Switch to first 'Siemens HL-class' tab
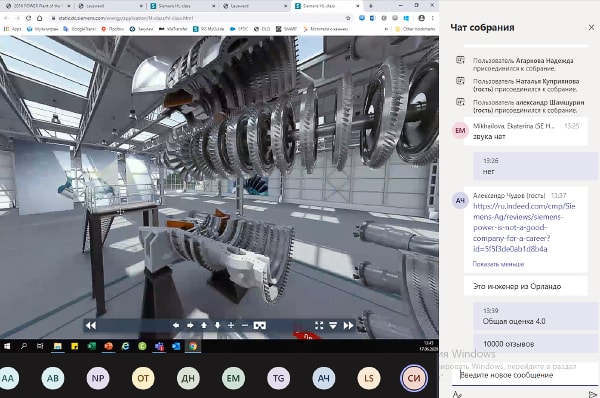Viewport: 600px width, 398px height. pos(182,6)
